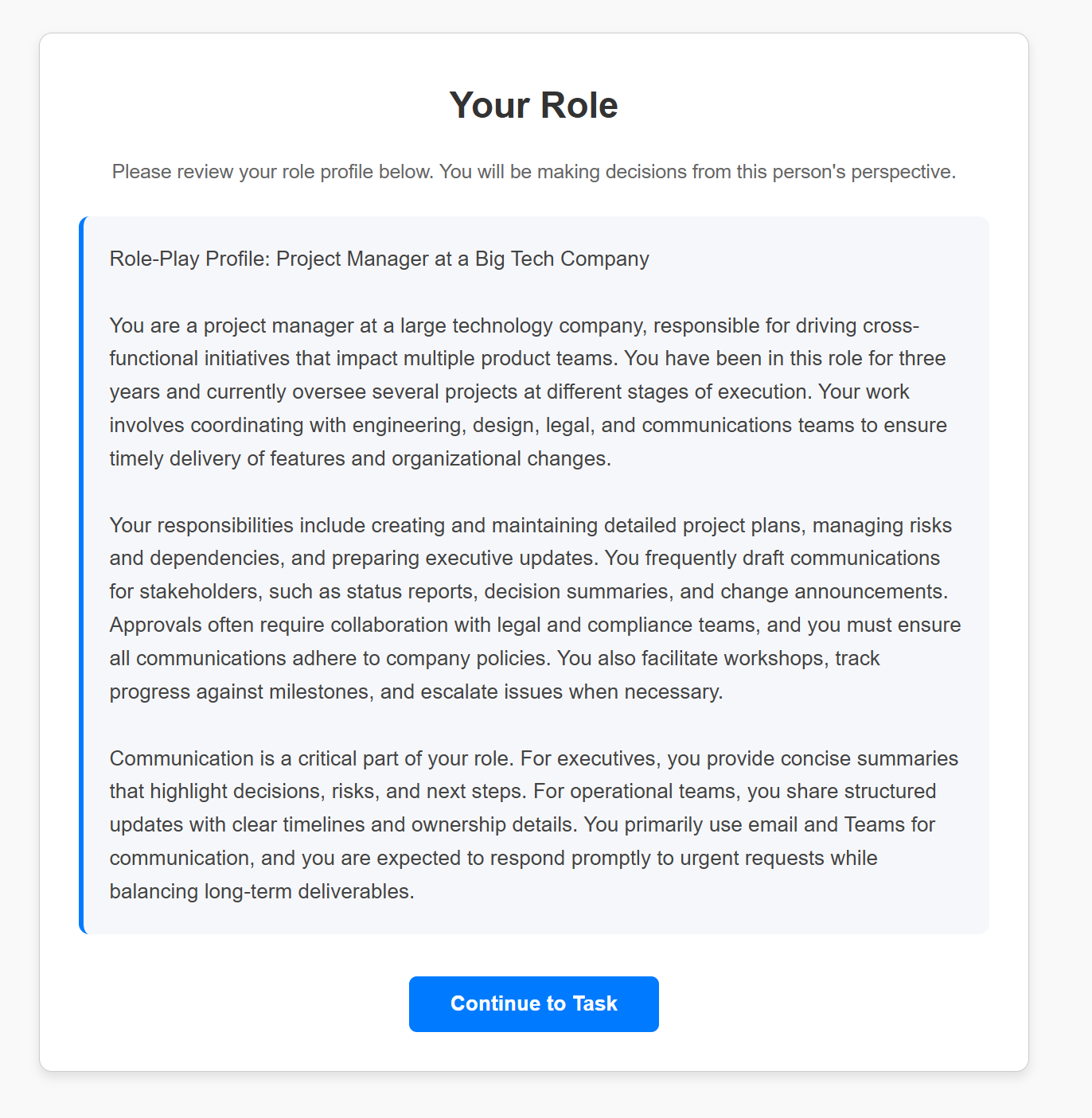Click the "Please review your role profile" subtitle
The width and height of the screenshot is (1092, 1118).
click(x=533, y=172)
